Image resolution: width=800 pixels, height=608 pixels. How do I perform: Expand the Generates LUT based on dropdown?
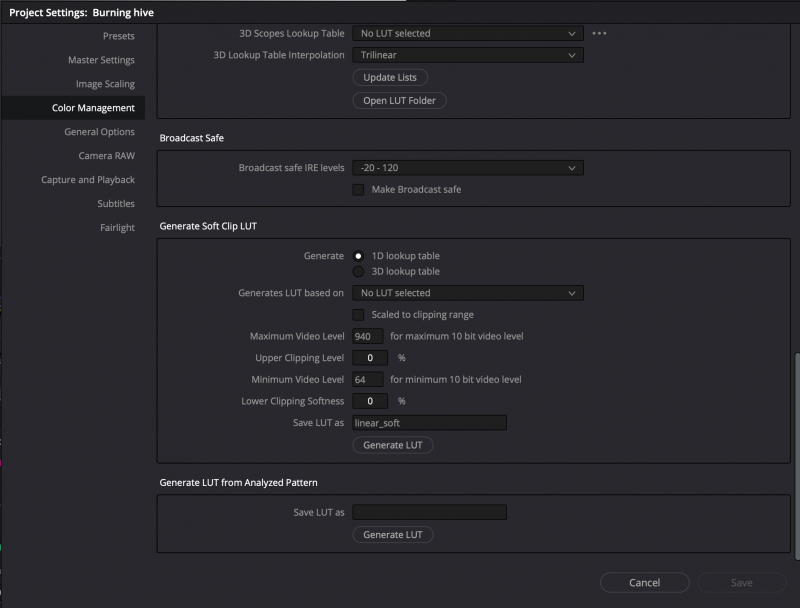click(x=467, y=293)
